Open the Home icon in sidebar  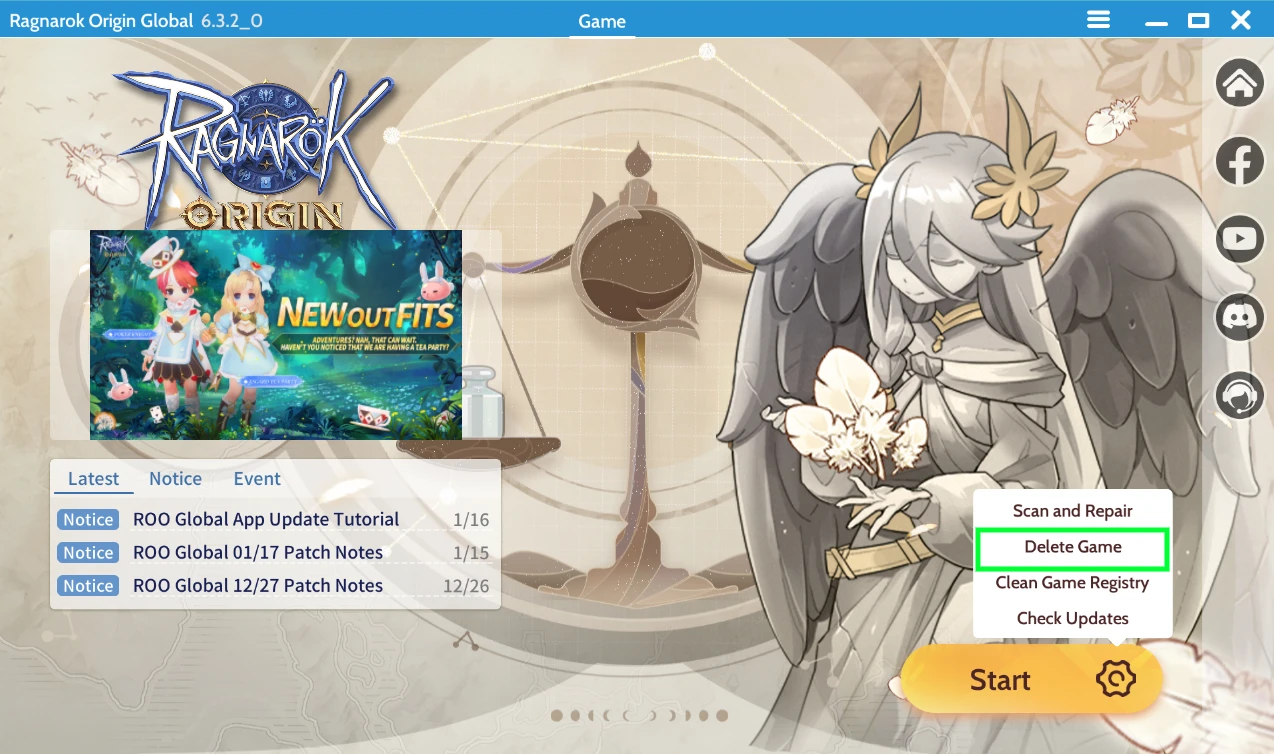click(1240, 83)
